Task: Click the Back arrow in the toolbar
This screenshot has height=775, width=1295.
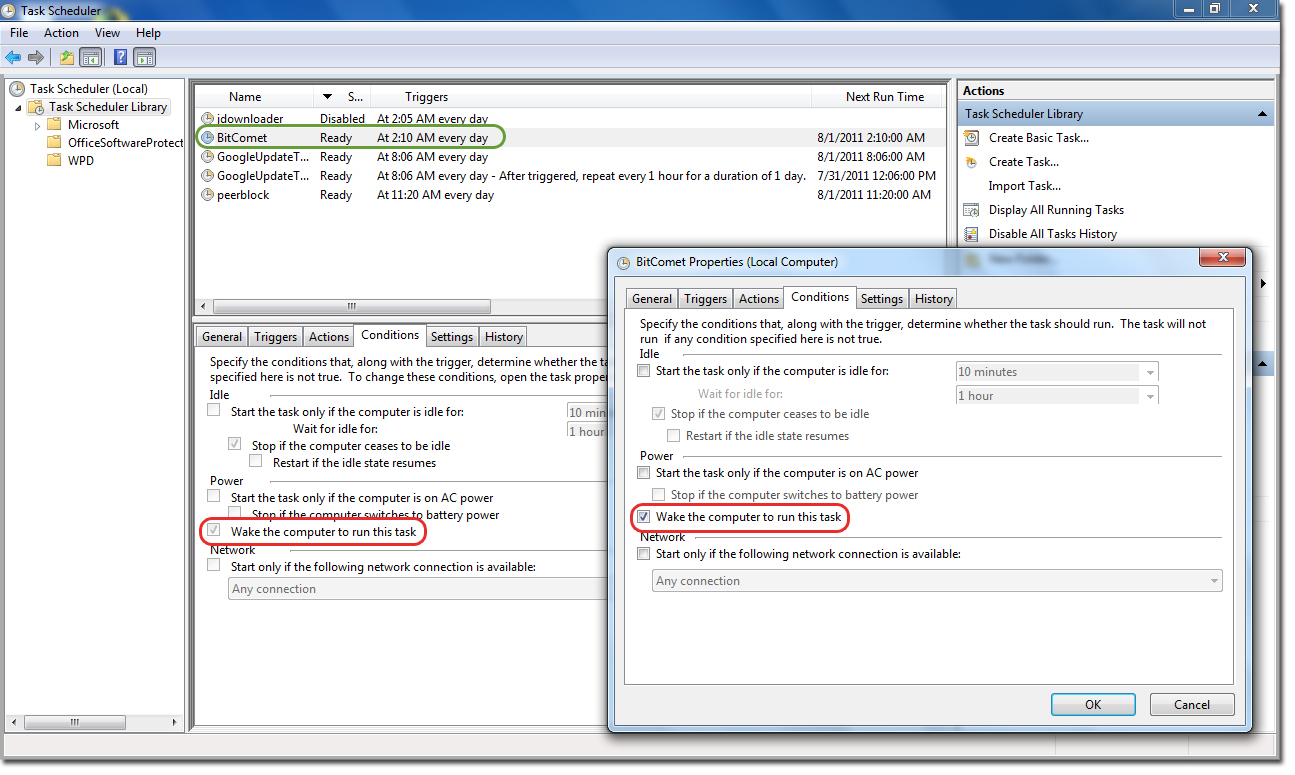Action: 13,57
